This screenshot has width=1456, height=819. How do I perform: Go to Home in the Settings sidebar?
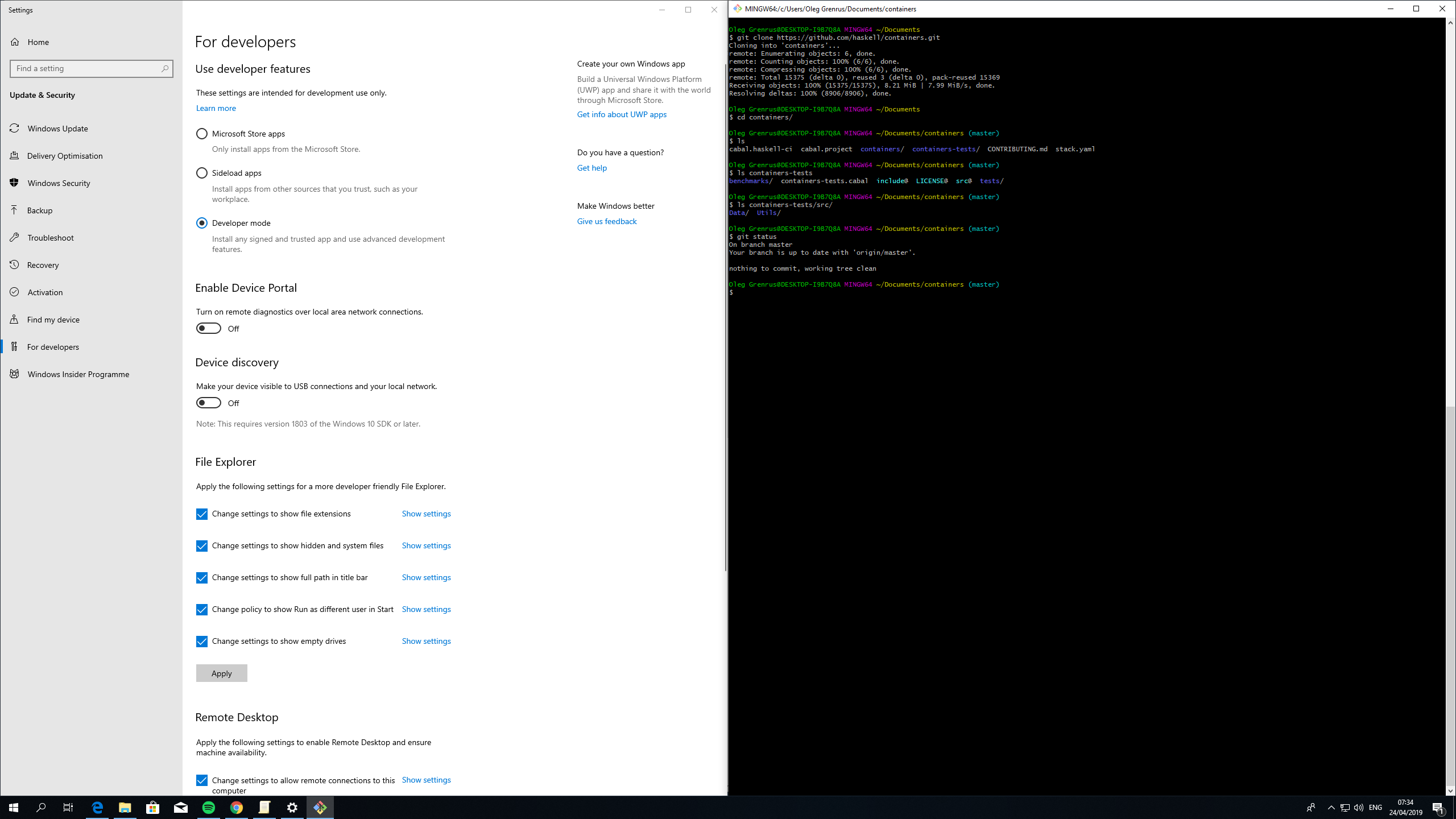(38, 42)
